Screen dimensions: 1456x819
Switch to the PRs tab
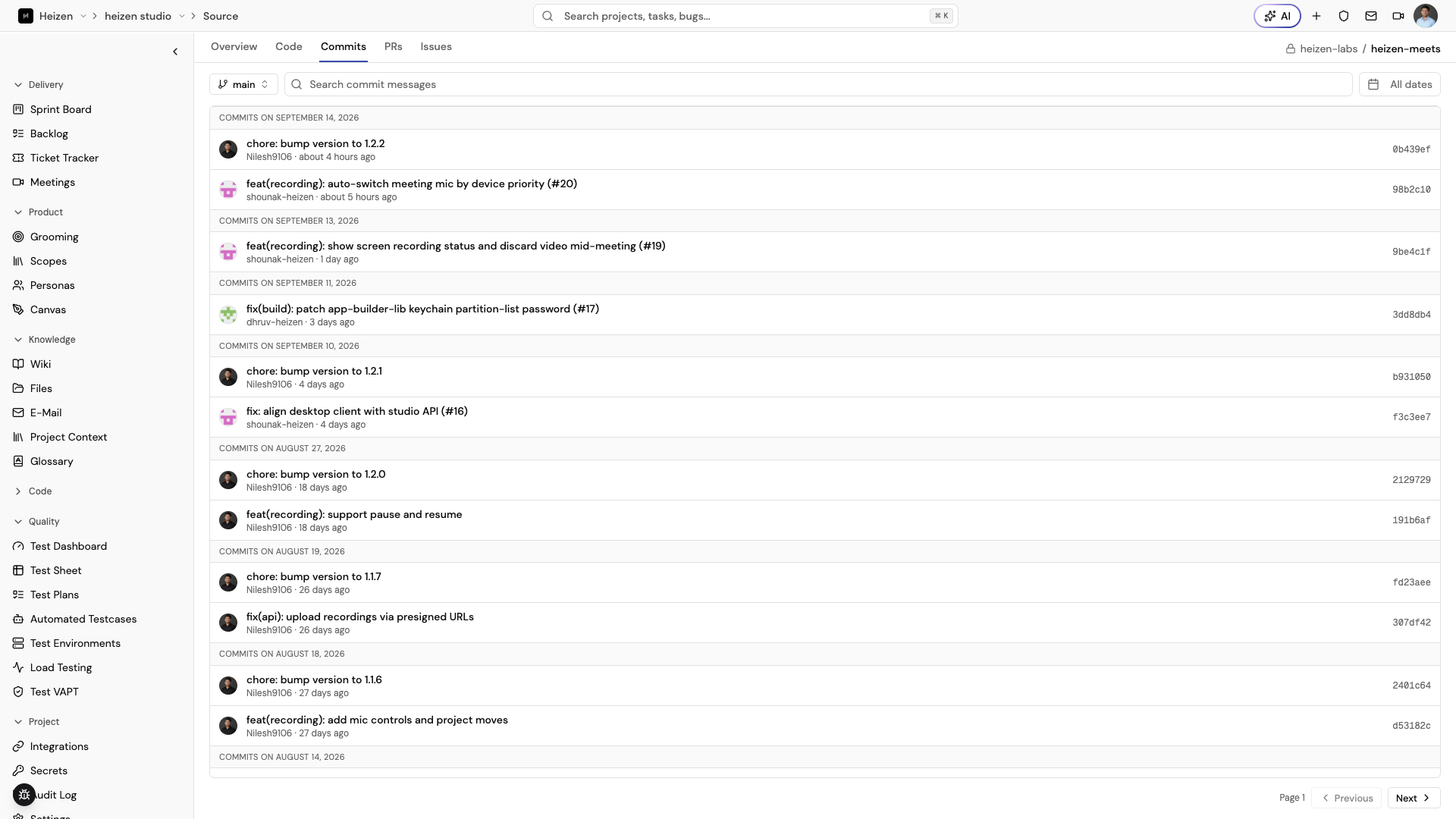point(394,46)
